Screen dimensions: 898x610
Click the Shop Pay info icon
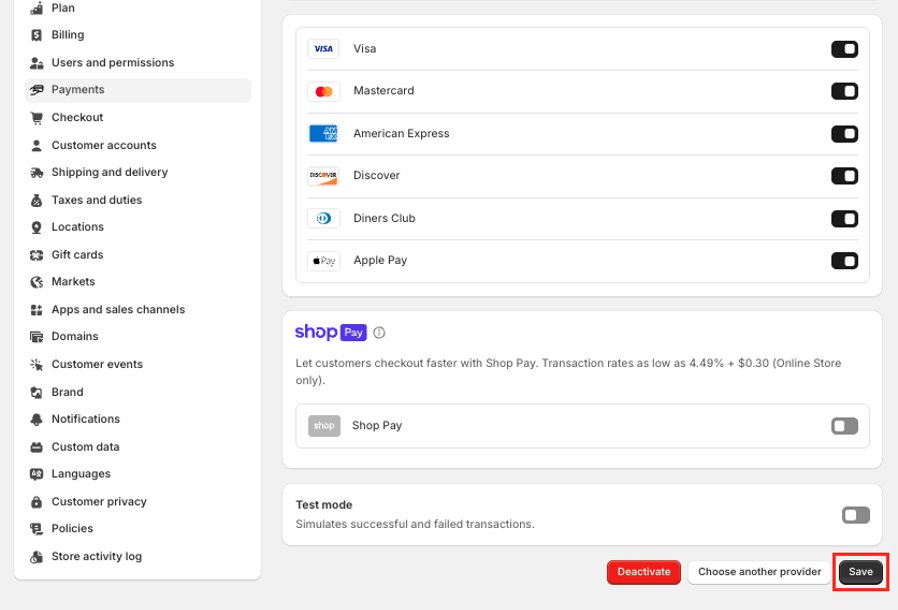coord(379,333)
